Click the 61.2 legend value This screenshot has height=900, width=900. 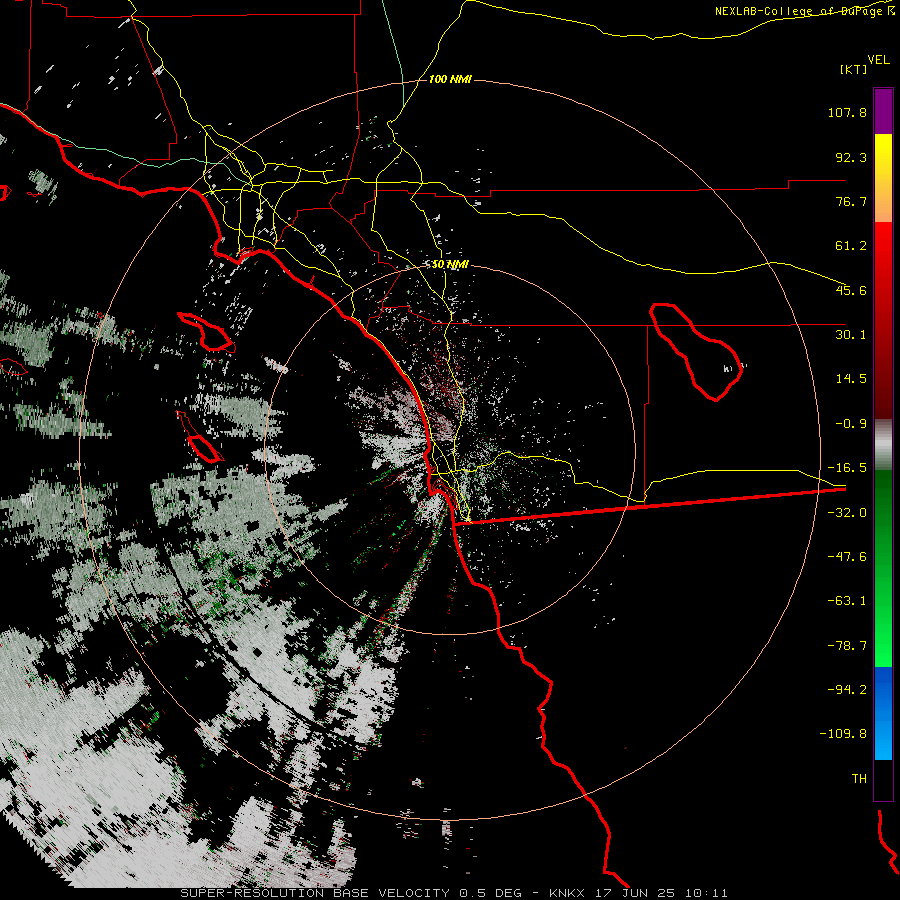click(x=851, y=246)
